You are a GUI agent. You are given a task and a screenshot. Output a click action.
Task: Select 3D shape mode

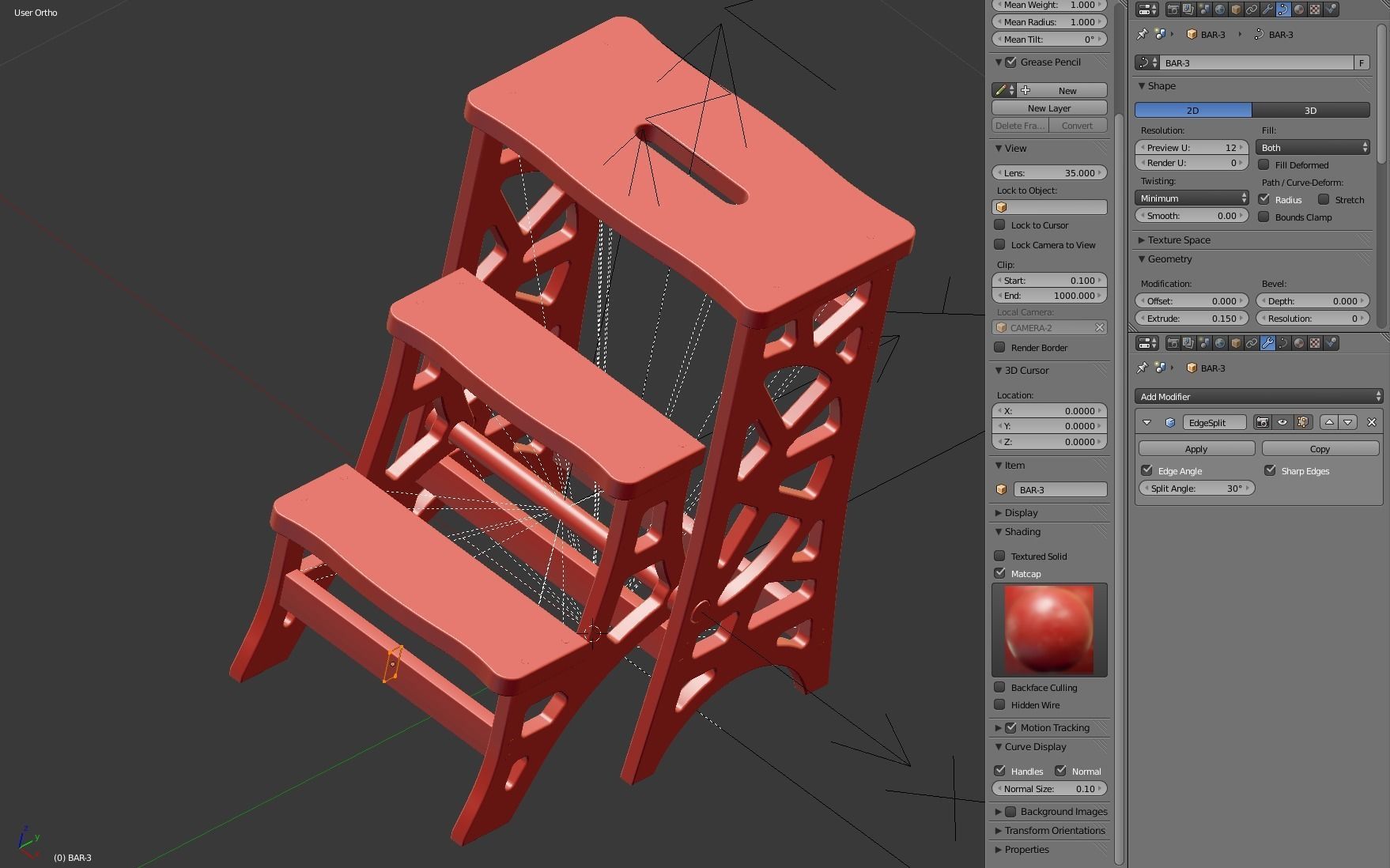point(1310,110)
